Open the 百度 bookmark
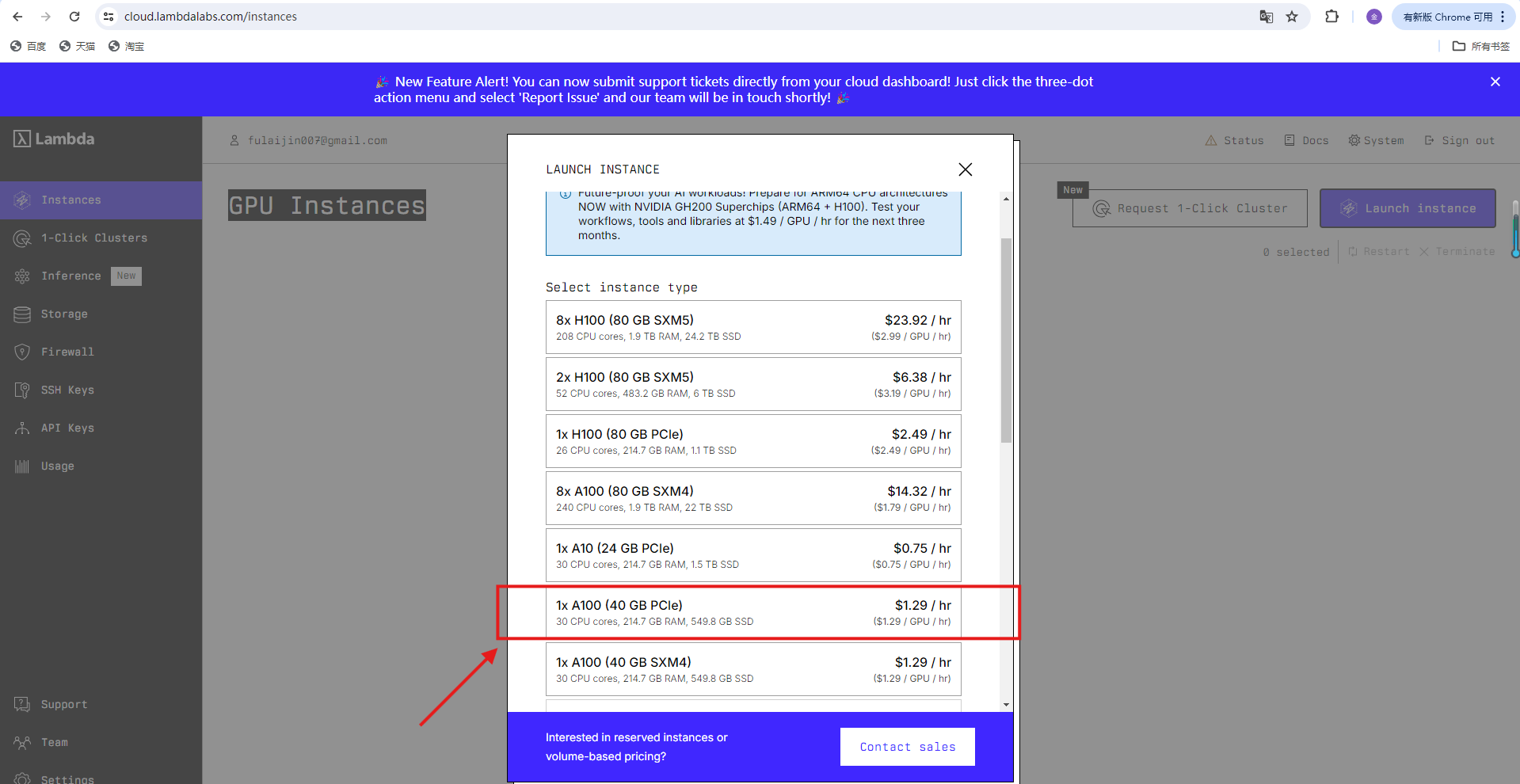This screenshot has height=784, width=1520. [29, 47]
